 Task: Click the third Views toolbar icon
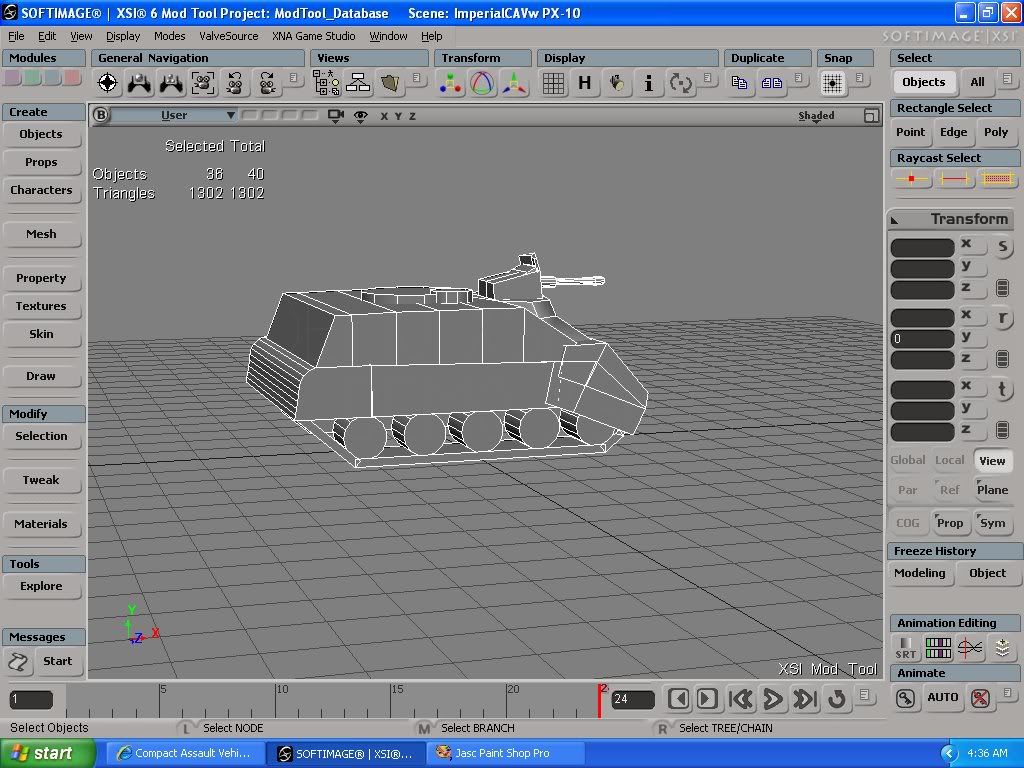(390, 83)
